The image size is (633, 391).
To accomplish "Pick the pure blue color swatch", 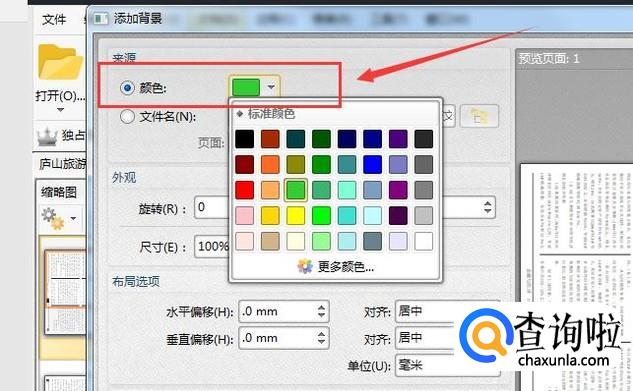I will pyautogui.click(x=372, y=165).
